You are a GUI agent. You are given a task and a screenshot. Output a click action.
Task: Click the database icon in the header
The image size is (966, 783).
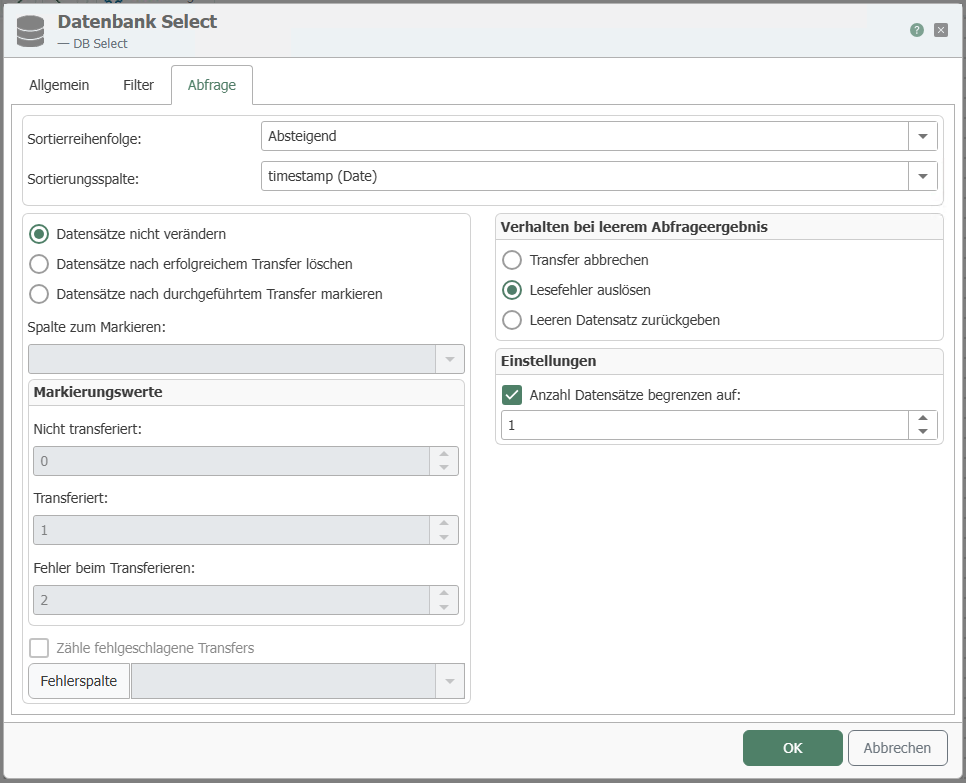[x=31, y=30]
